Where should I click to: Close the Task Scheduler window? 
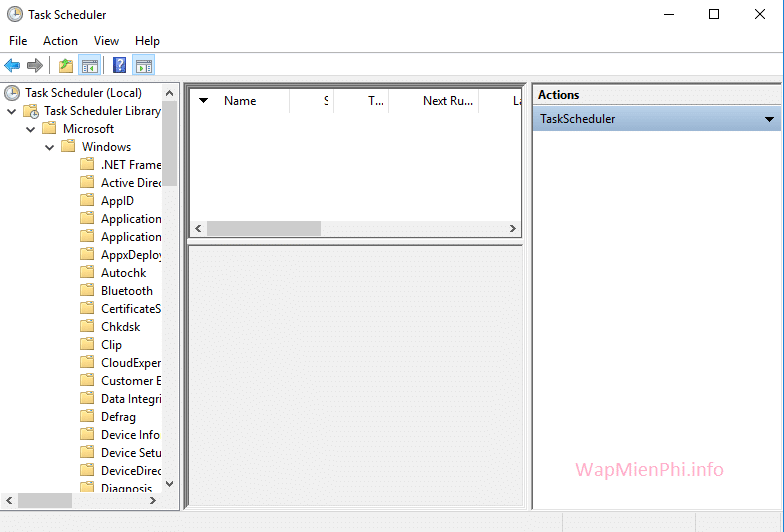pos(760,14)
